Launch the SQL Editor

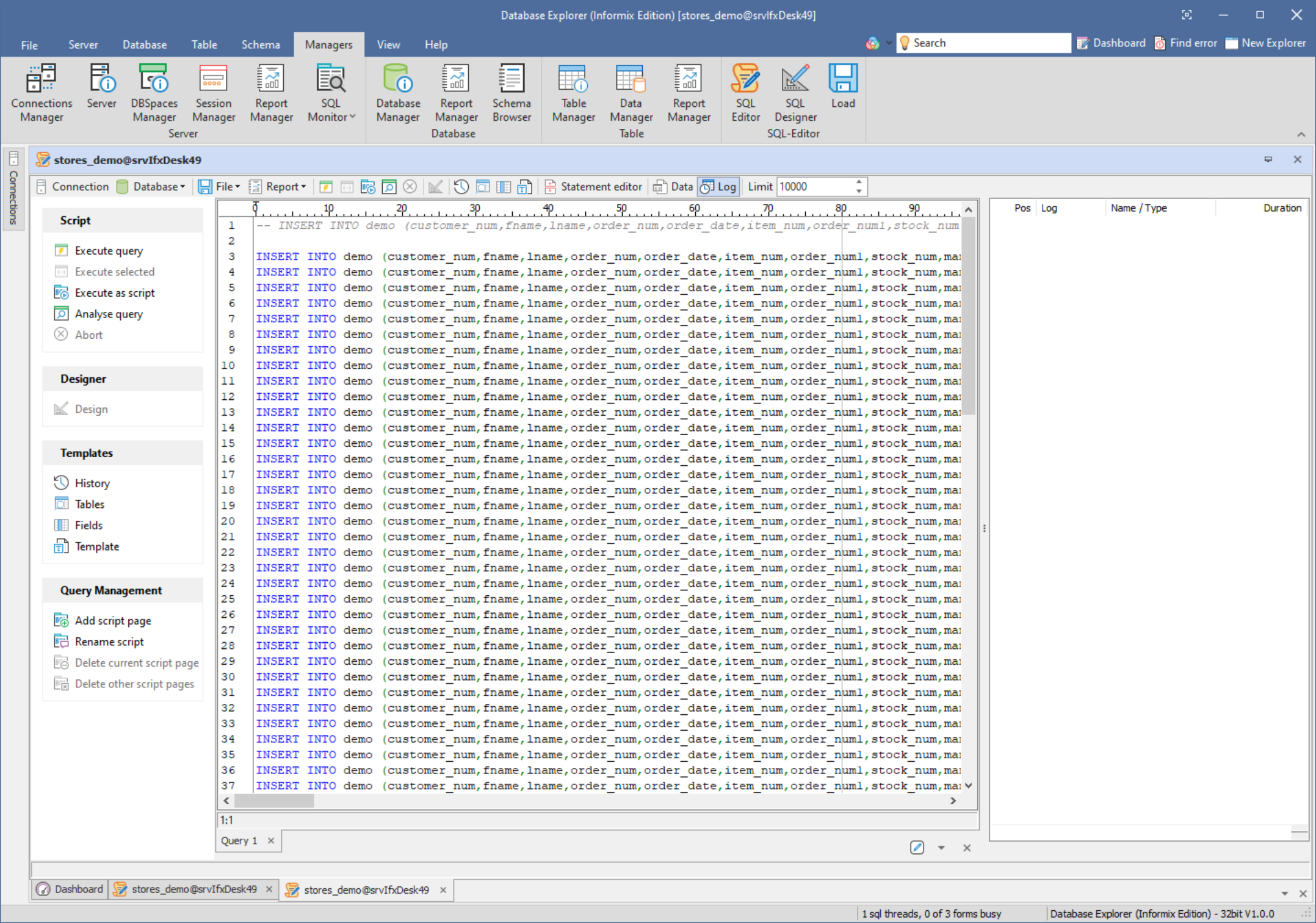(x=745, y=93)
